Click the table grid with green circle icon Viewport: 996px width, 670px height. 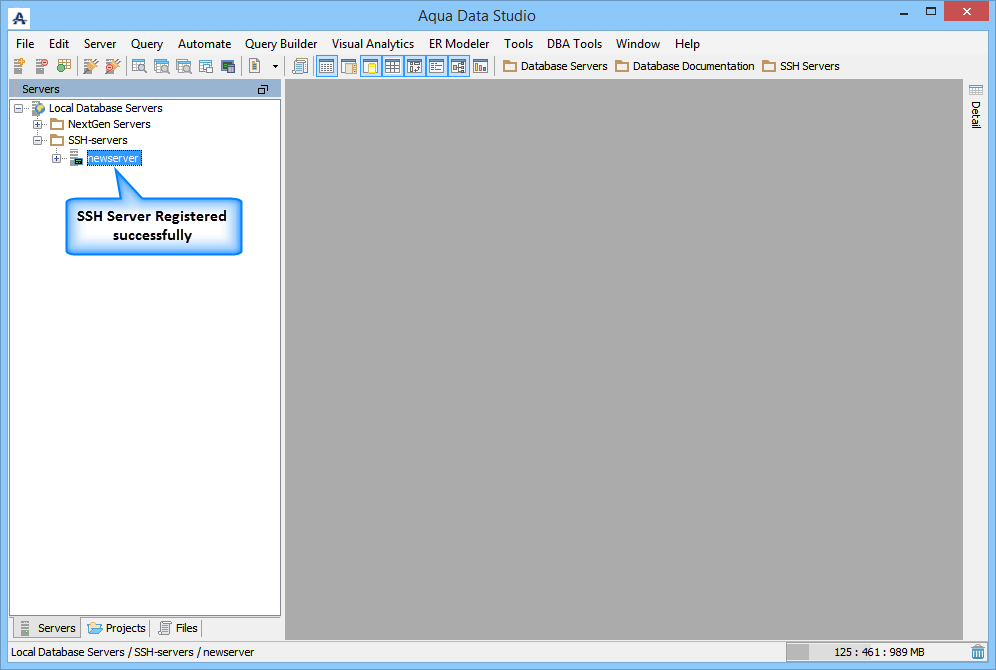(x=64, y=66)
